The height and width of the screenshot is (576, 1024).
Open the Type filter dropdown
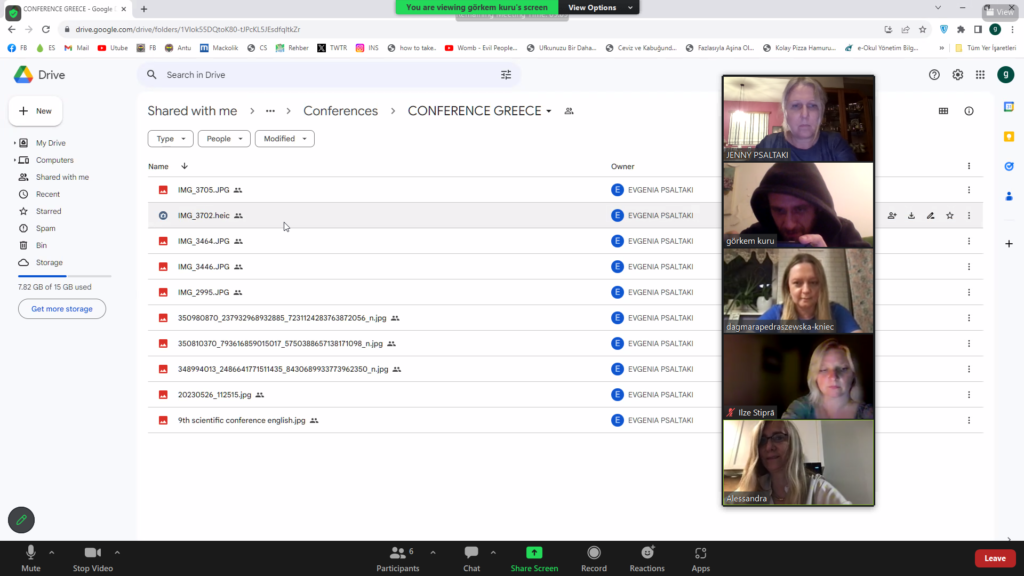point(170,139)
